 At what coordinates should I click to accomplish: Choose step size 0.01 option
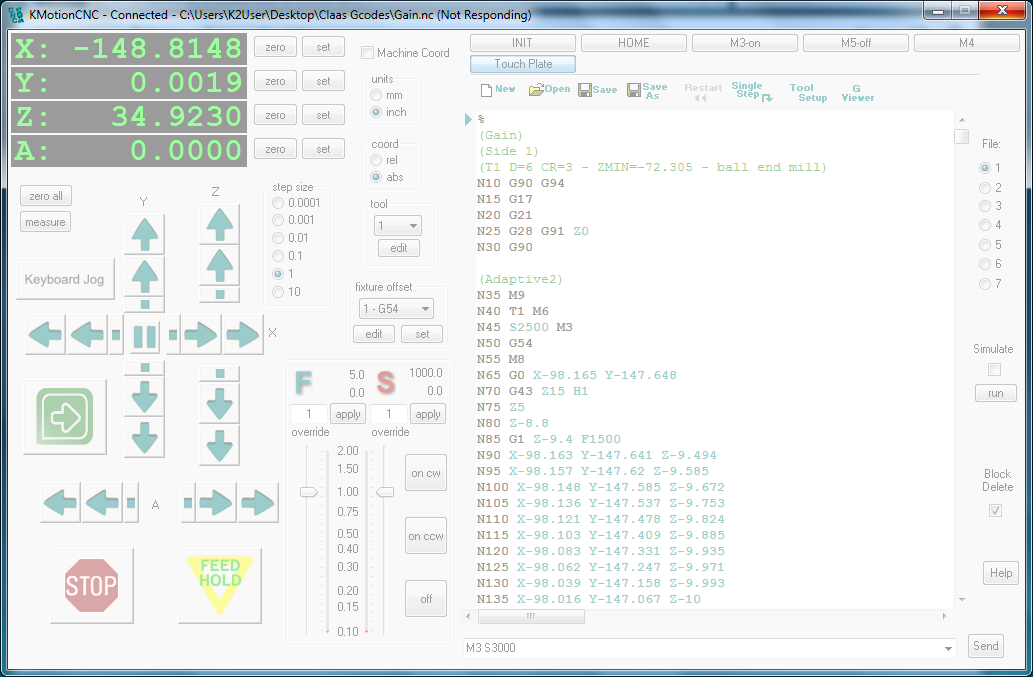click(278, 238)
